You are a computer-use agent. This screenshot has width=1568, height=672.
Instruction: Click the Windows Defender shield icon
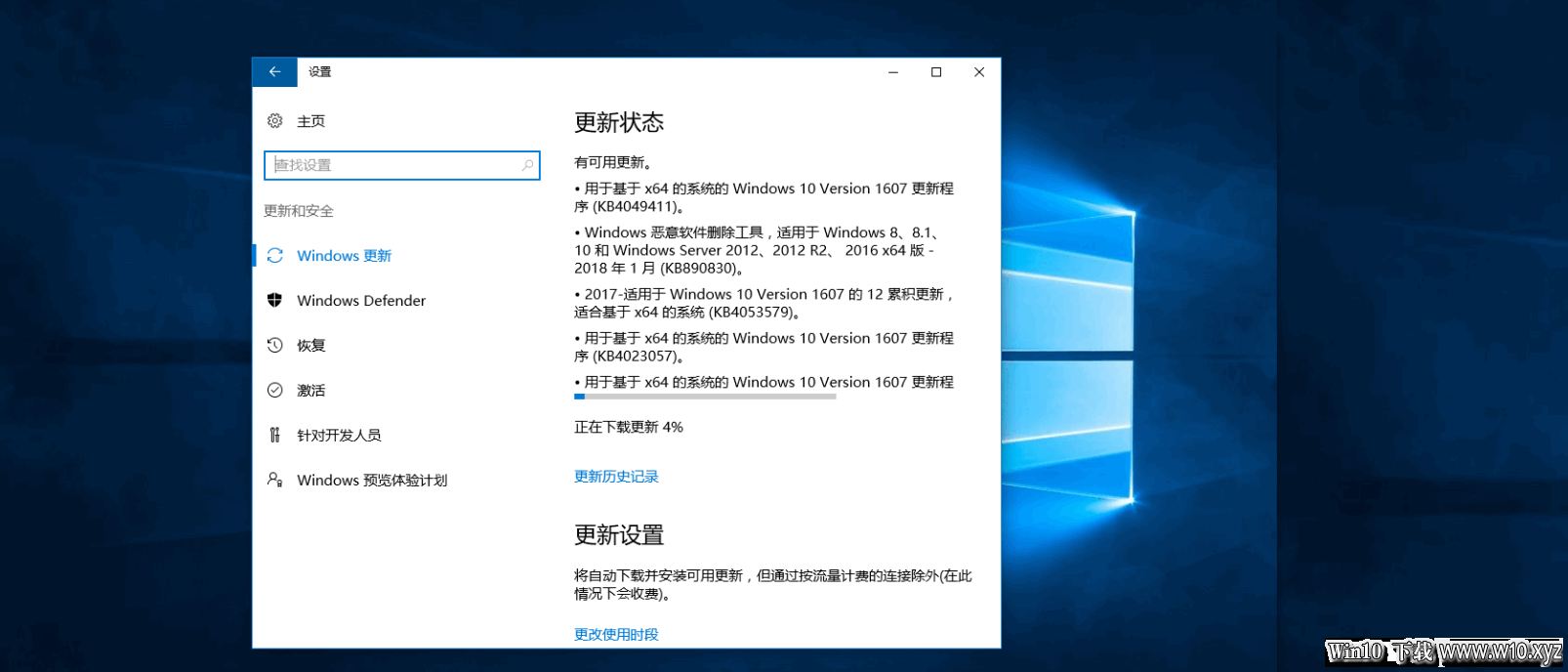[x=275, y=300]
